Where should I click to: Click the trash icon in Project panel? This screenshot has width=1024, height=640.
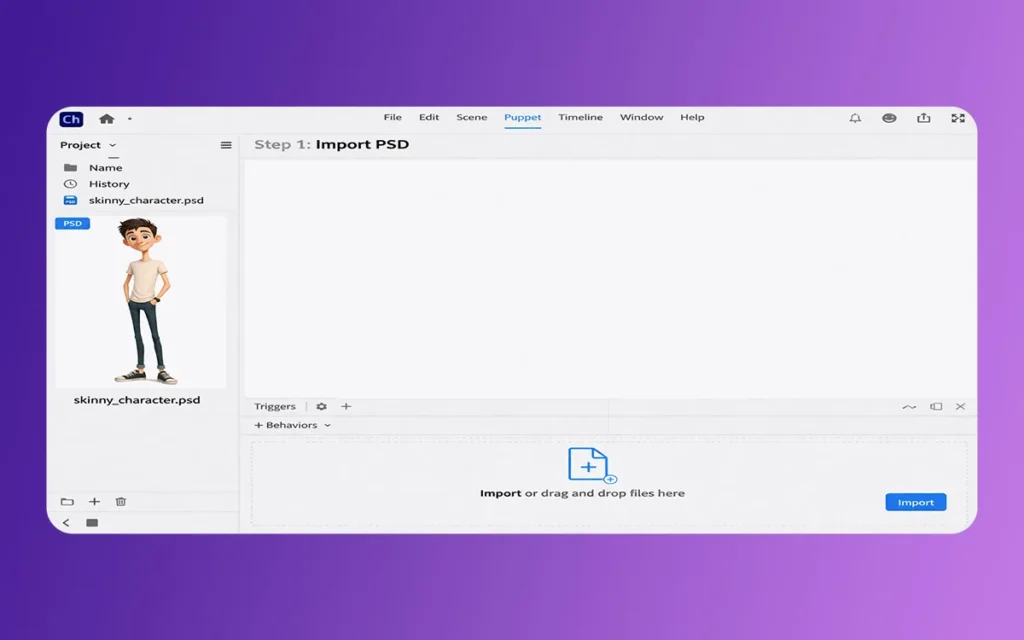coord(121,502)
